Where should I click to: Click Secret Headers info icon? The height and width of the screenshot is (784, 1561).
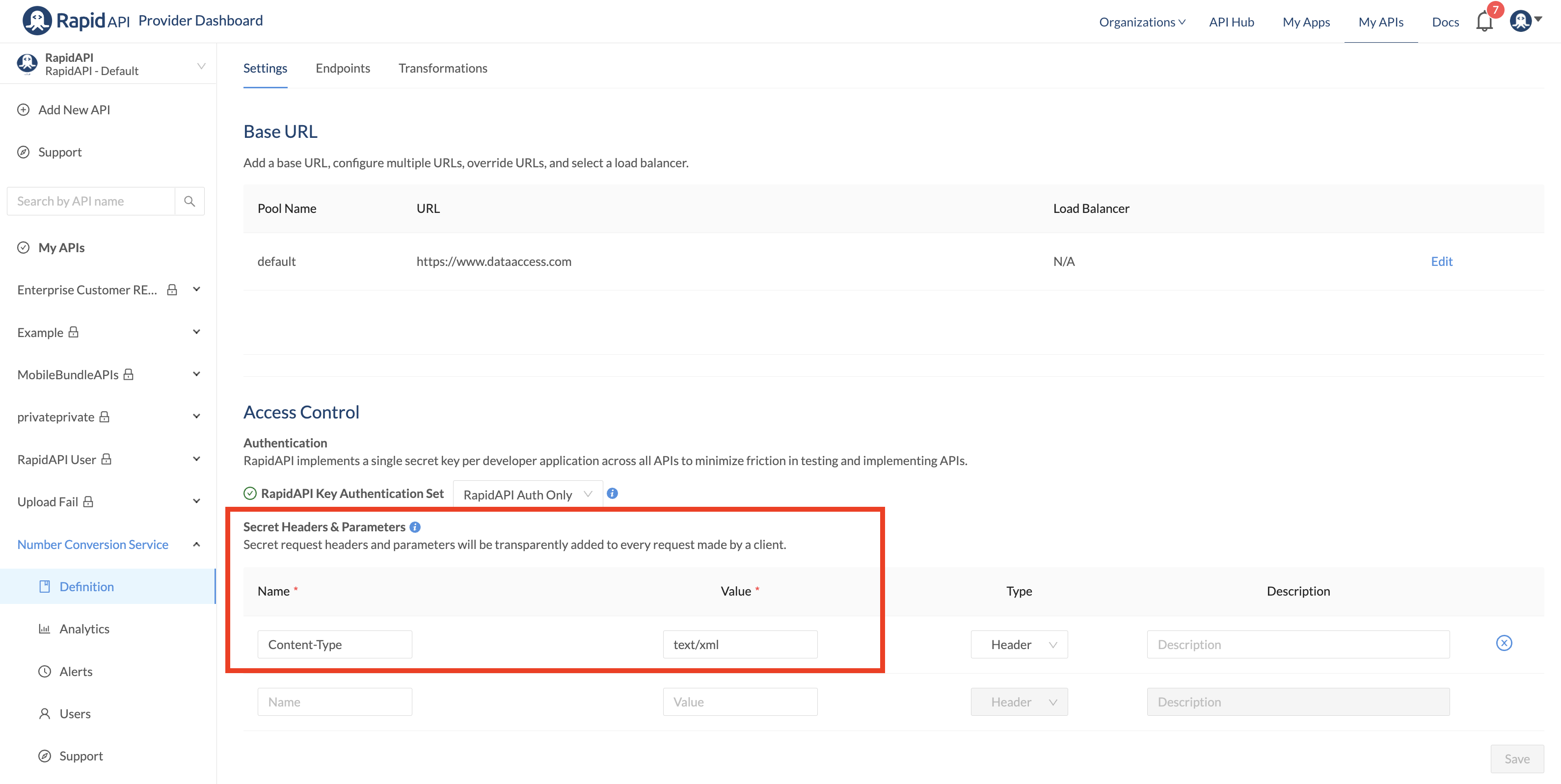(415, 527)
